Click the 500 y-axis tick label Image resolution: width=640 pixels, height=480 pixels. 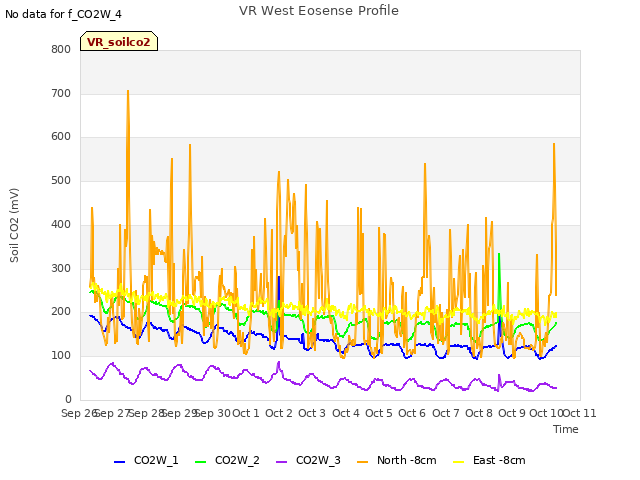click(61, 180)
